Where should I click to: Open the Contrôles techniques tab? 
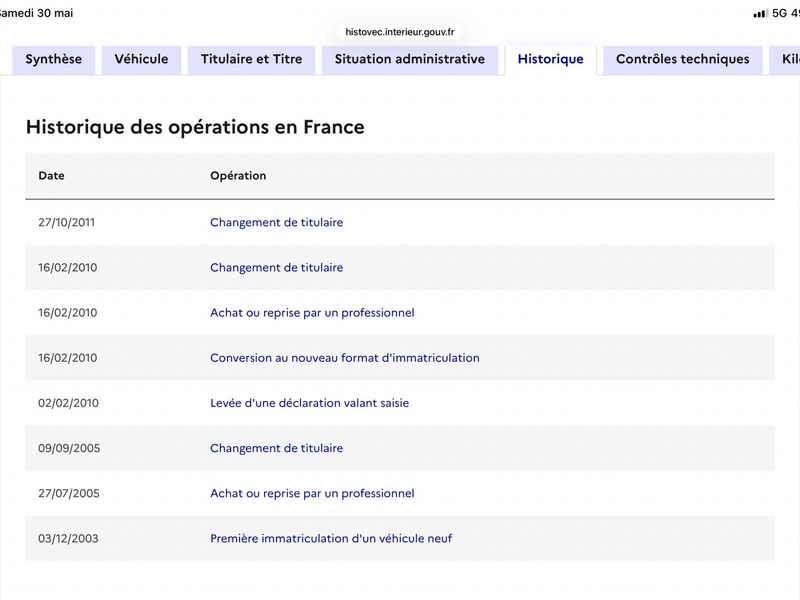(683, 60)
